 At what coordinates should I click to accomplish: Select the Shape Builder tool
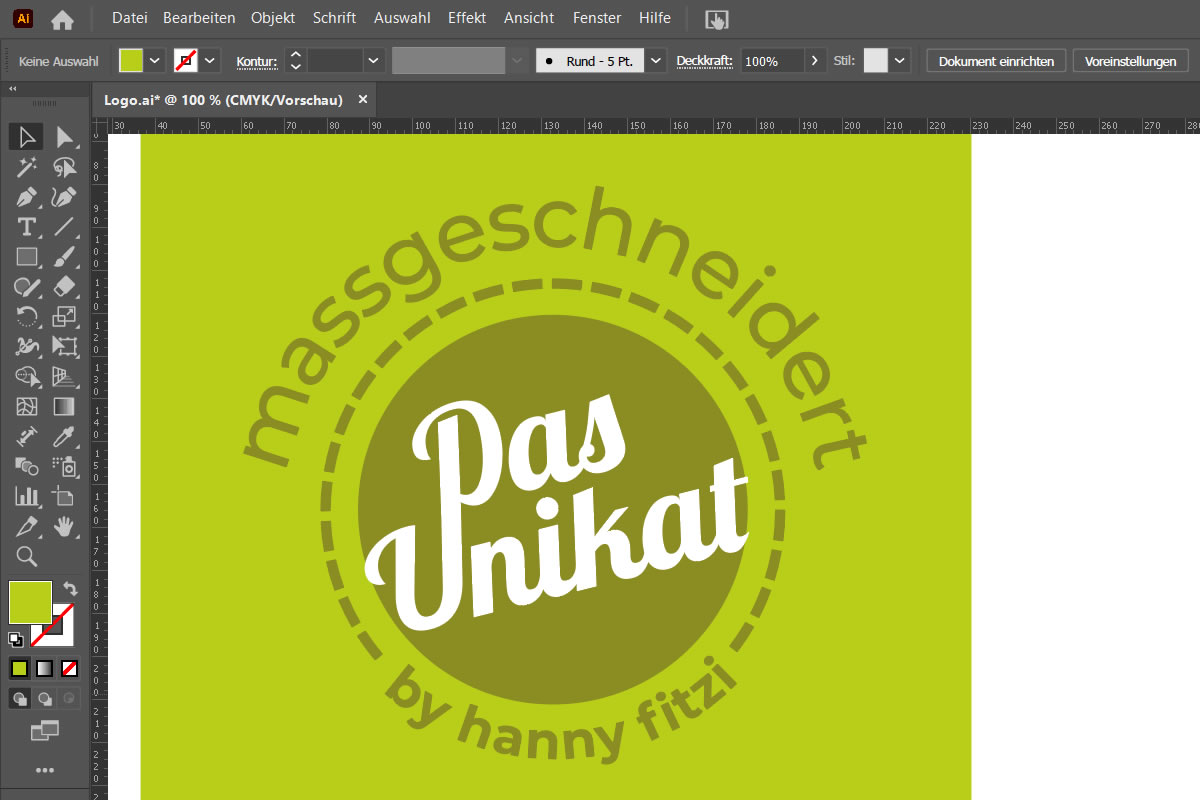point(26,377)
